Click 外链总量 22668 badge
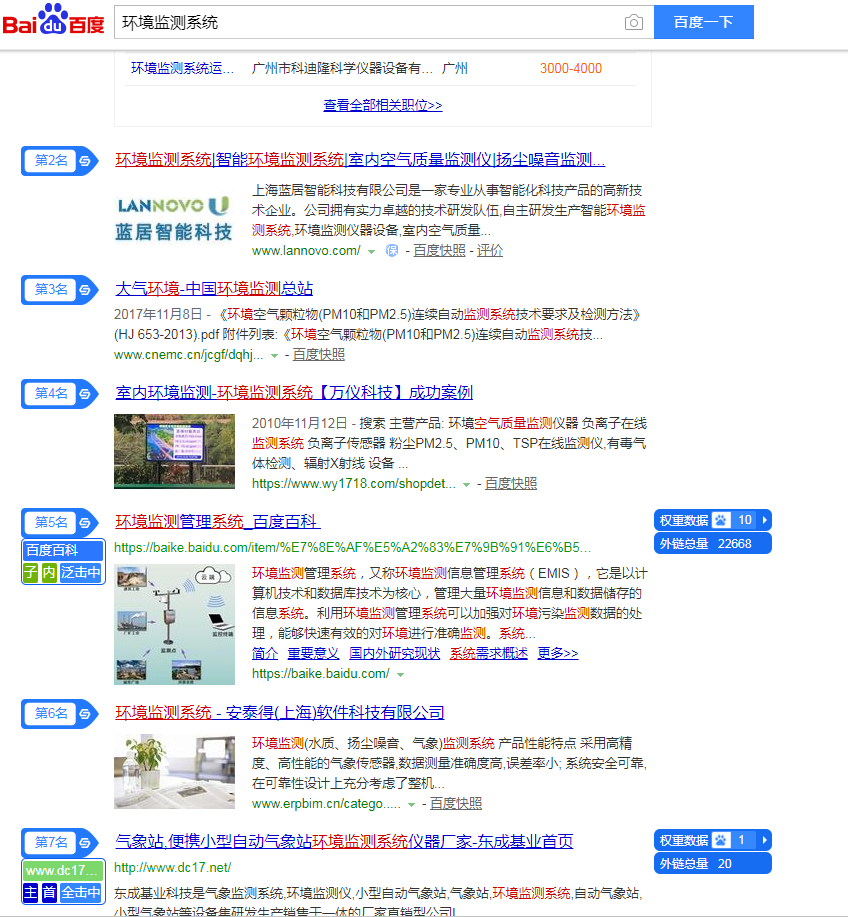This screenshot has width=848, height=917. 712,544
